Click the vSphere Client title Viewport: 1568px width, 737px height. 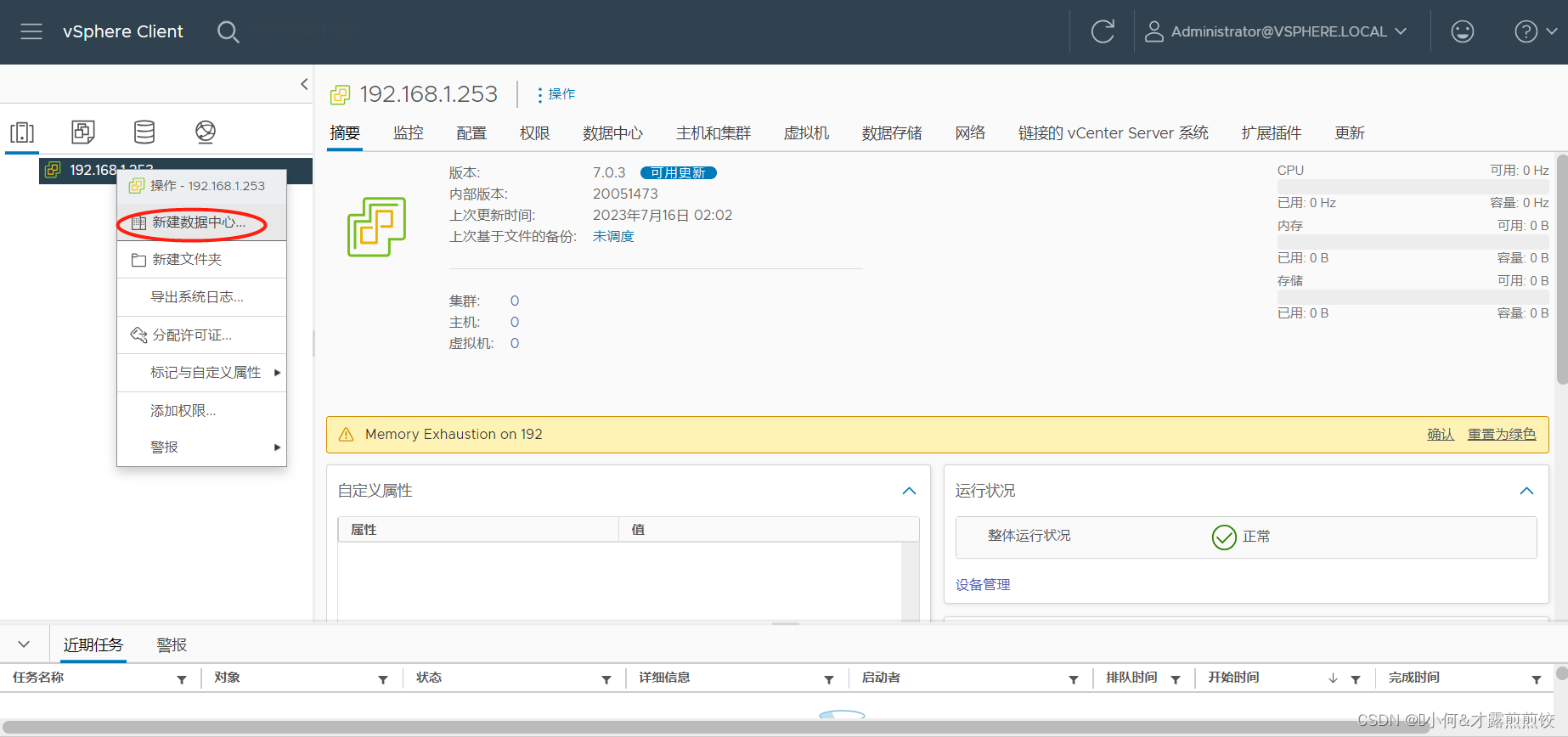[x=123, y=31]
